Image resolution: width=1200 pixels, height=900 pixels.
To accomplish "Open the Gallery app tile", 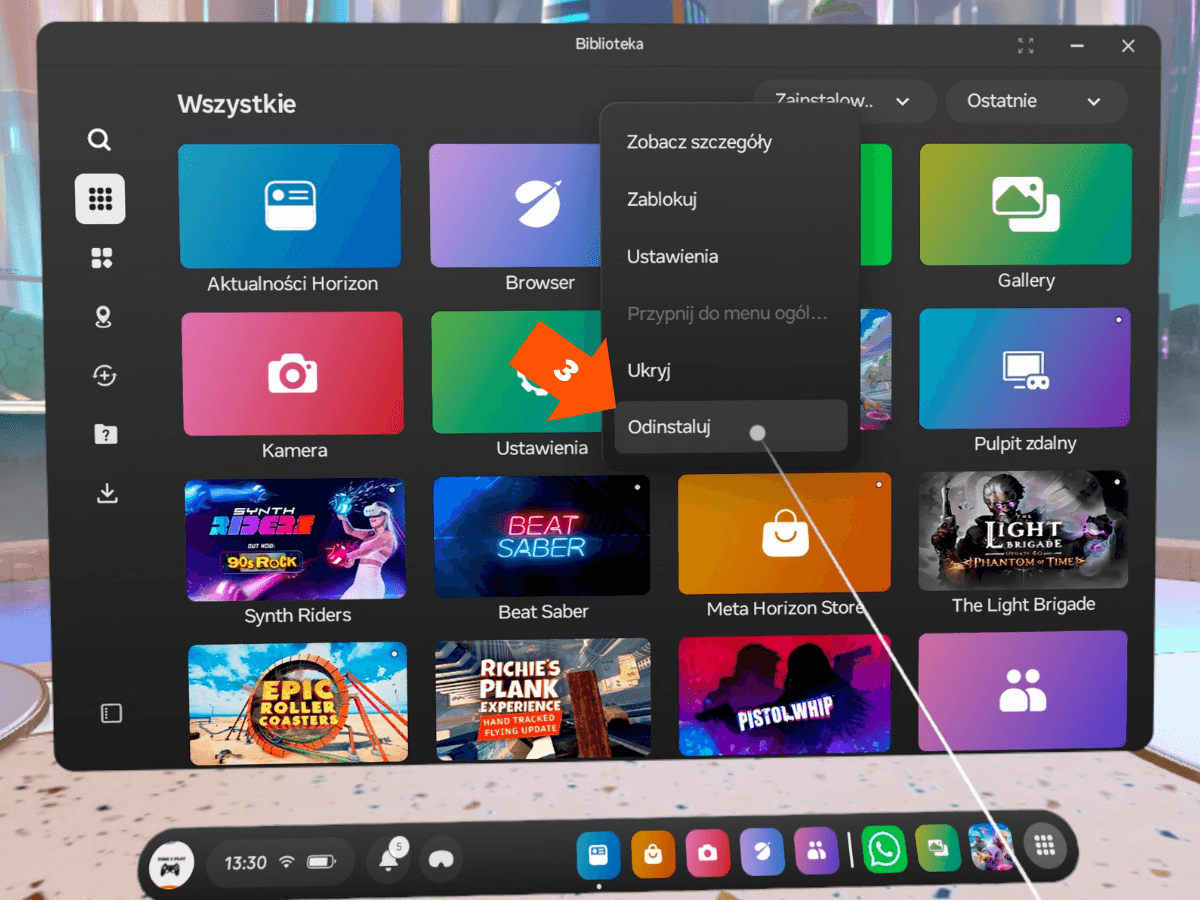I will [x=1025, y=205].
